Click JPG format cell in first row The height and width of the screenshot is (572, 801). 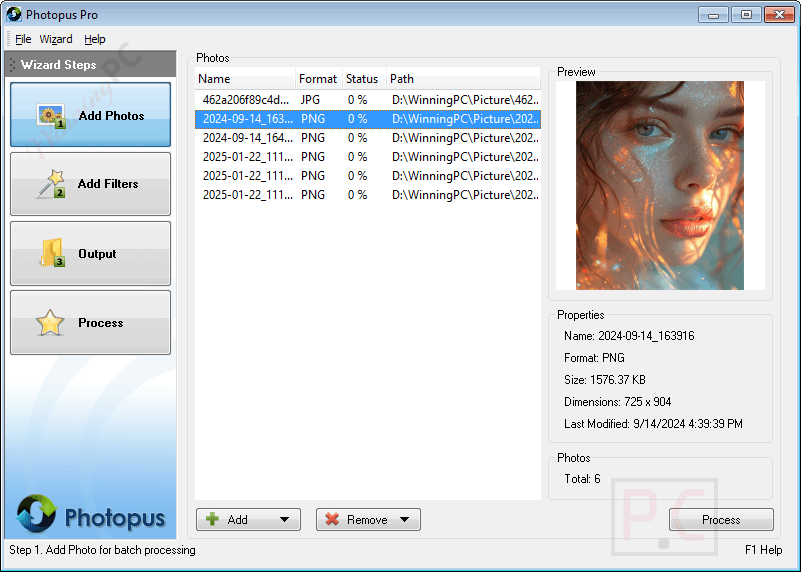[310, 100]
